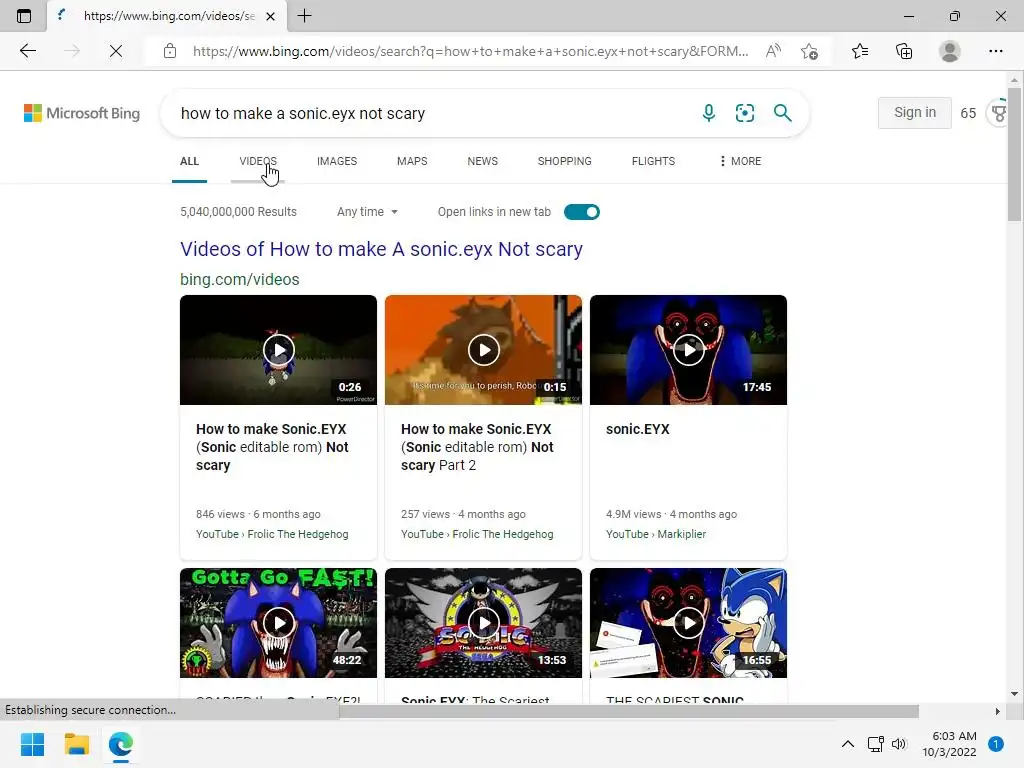Open YouTube Markiplier source link

tap(656, 534)
